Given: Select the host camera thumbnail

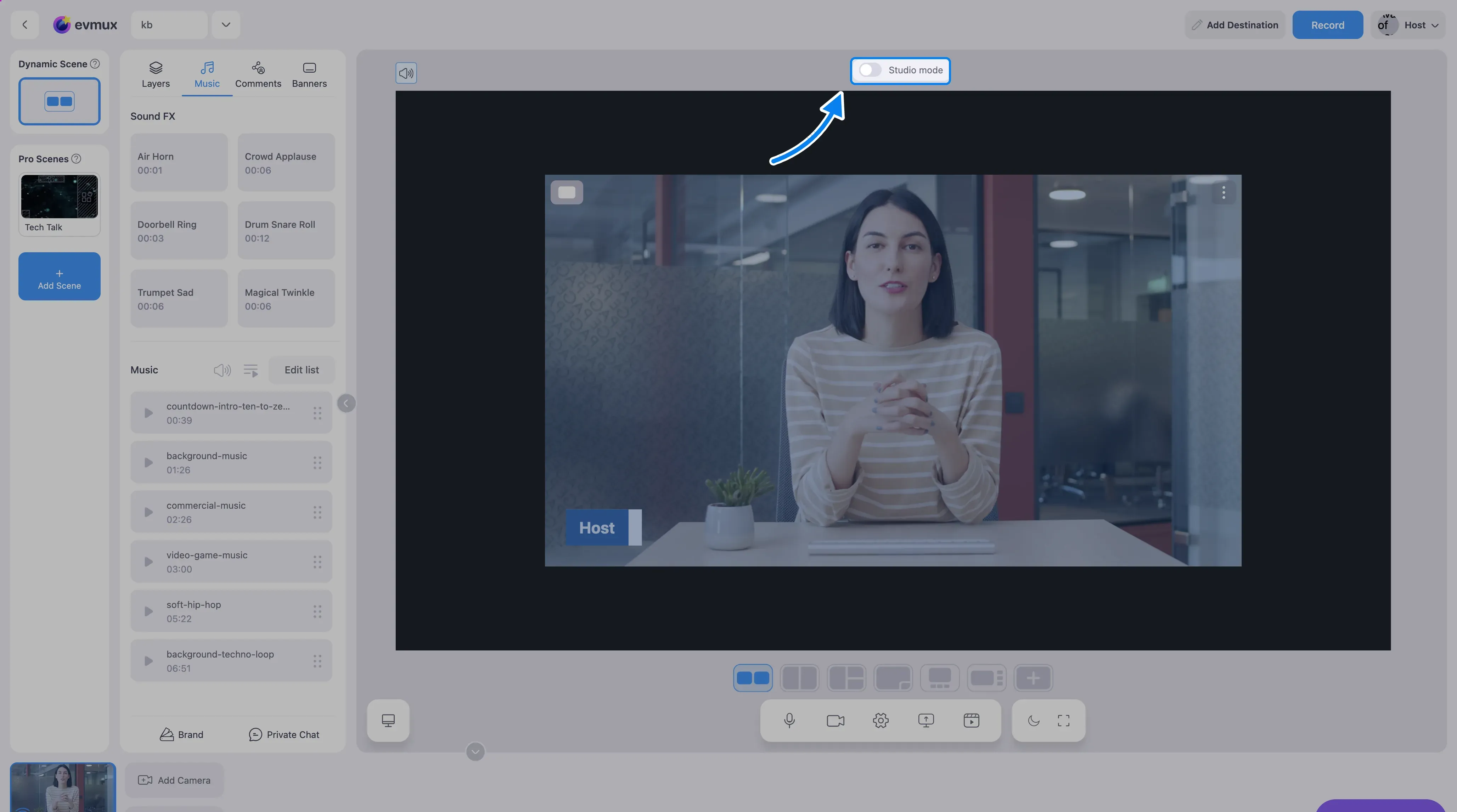Looking at the screenshot, I should [63, 788].
